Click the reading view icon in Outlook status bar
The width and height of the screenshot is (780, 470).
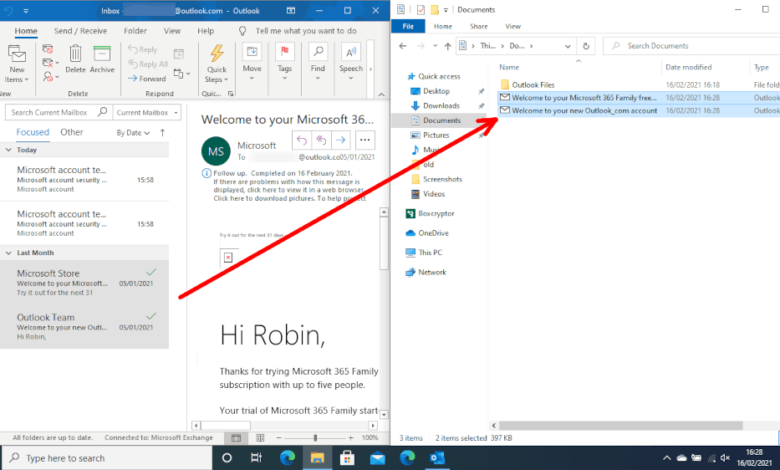[260, 438]
